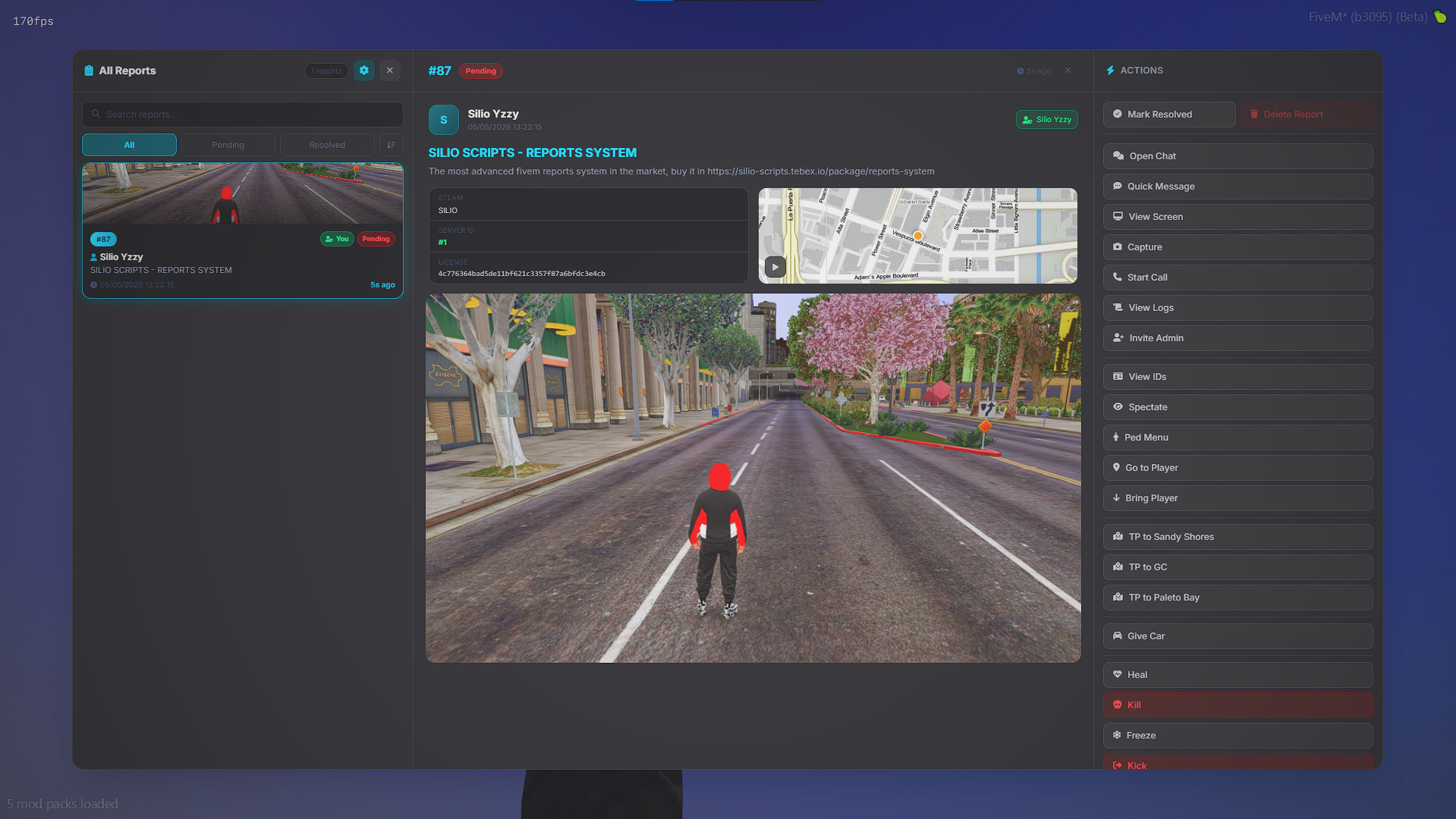Open View Logs action

click(x=1238, y=308)
